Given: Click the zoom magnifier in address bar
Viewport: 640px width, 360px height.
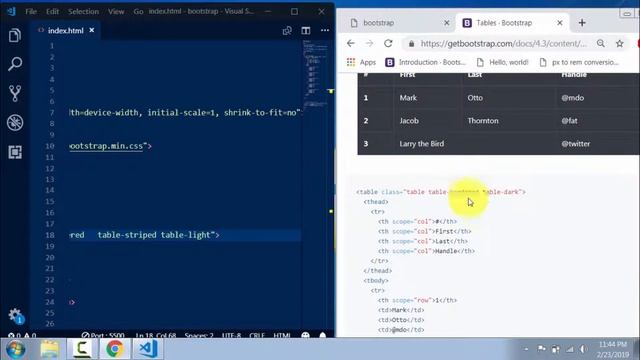Looking at the screenshot, I should pyautogui.click(x=601, y=43).
